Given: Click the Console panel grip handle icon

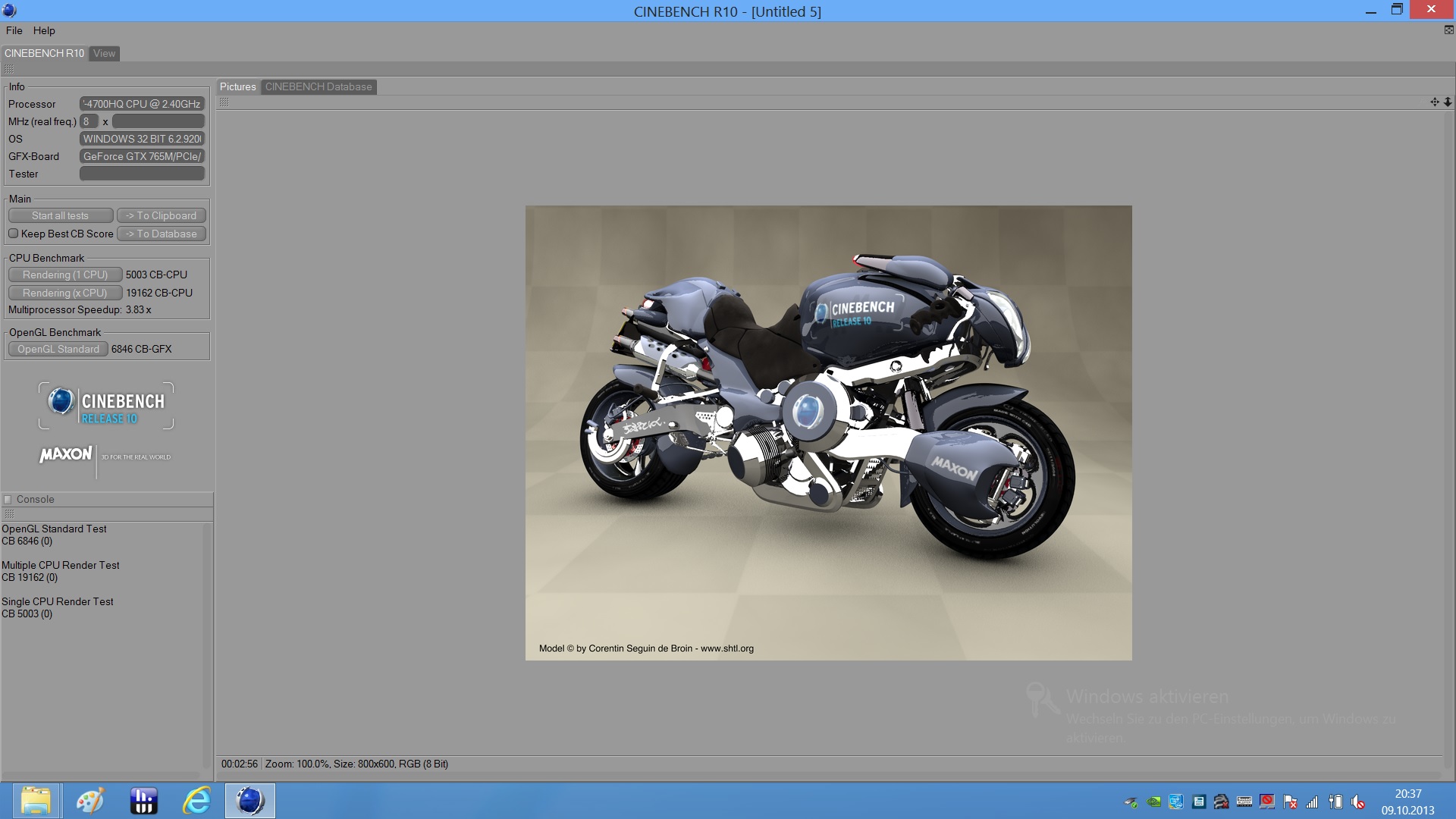Looking at the screenshot, I should pyautogui.click(x=9, y=514).
